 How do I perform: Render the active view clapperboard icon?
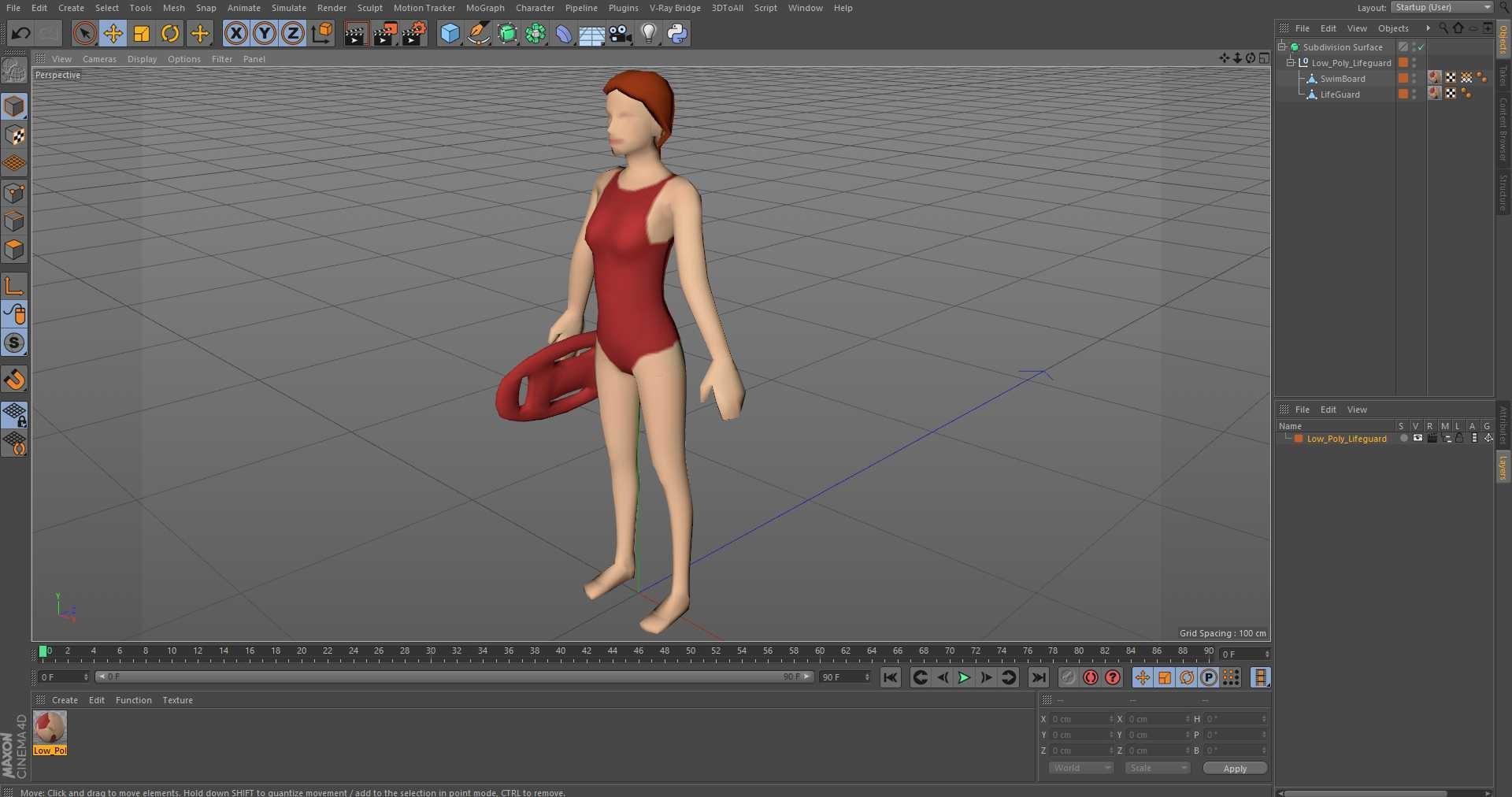click(x=356, y=33)
